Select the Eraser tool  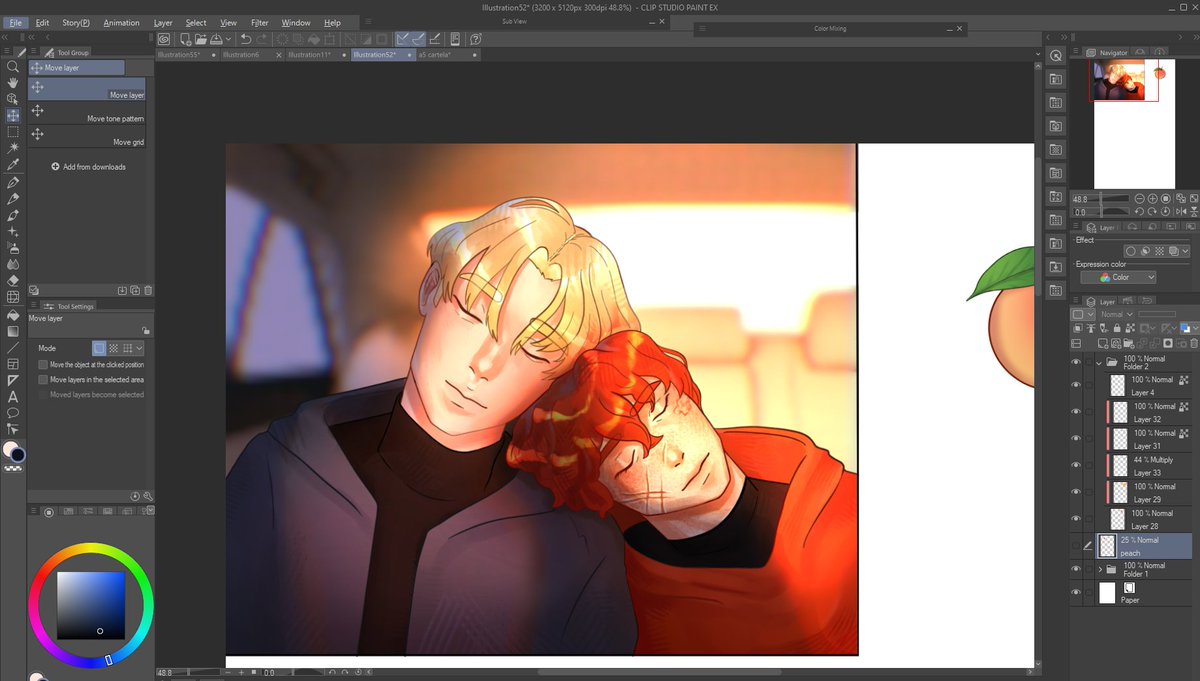click(x=13, y=281)
